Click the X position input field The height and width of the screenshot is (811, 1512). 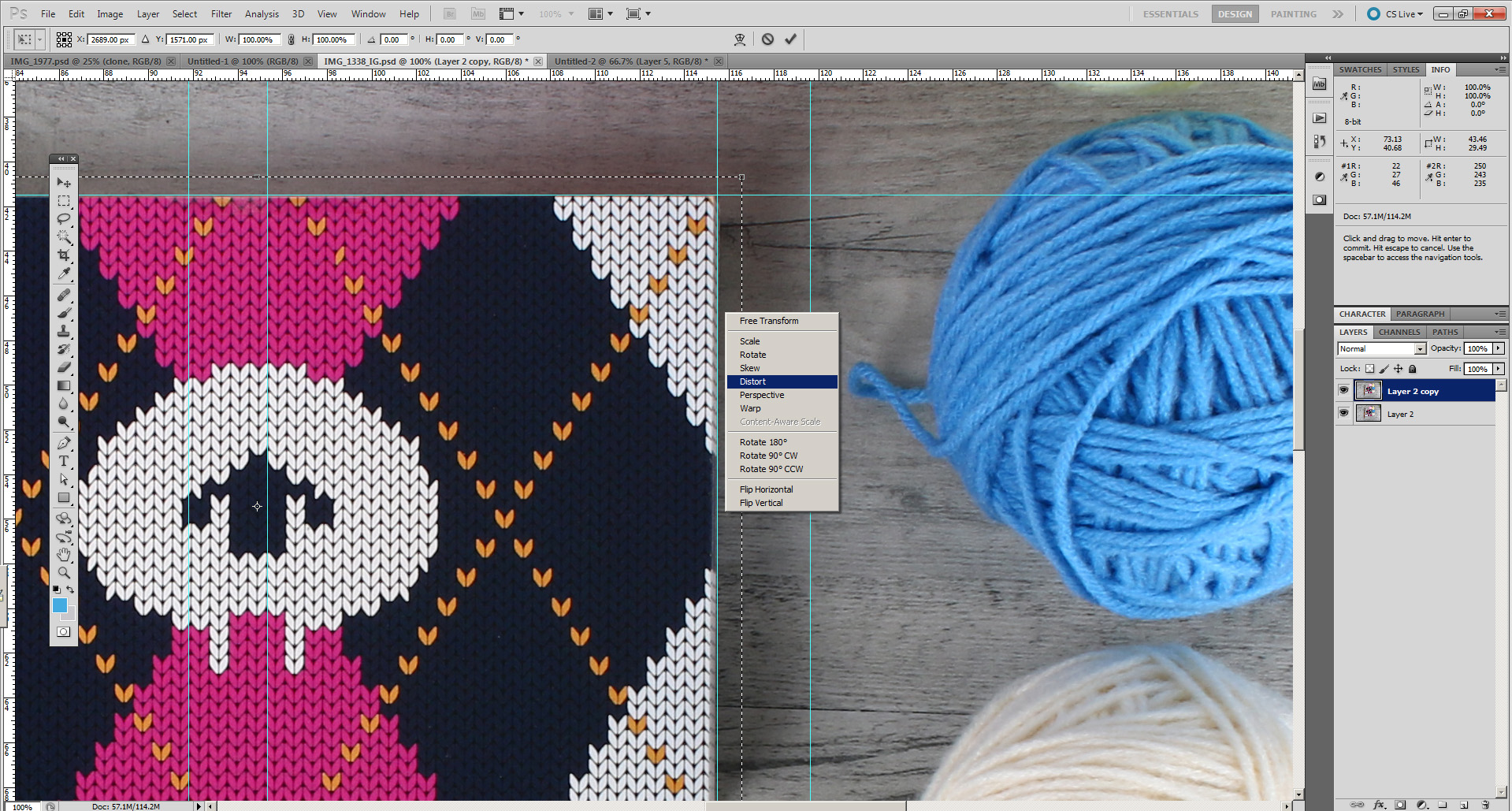(x=110, y=39)
